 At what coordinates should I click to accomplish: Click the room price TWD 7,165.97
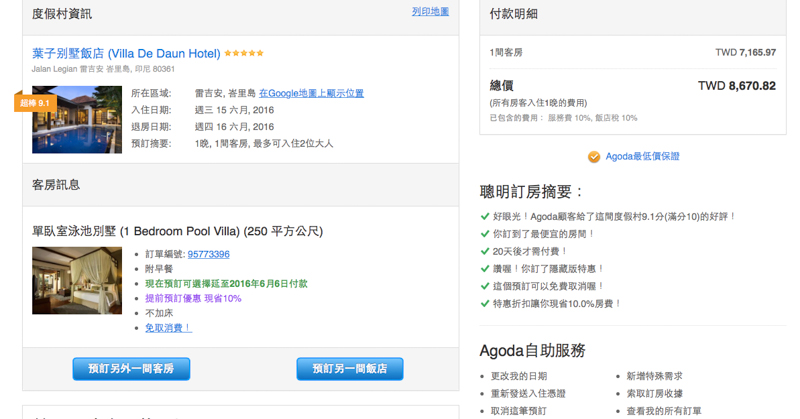[745, 53]
